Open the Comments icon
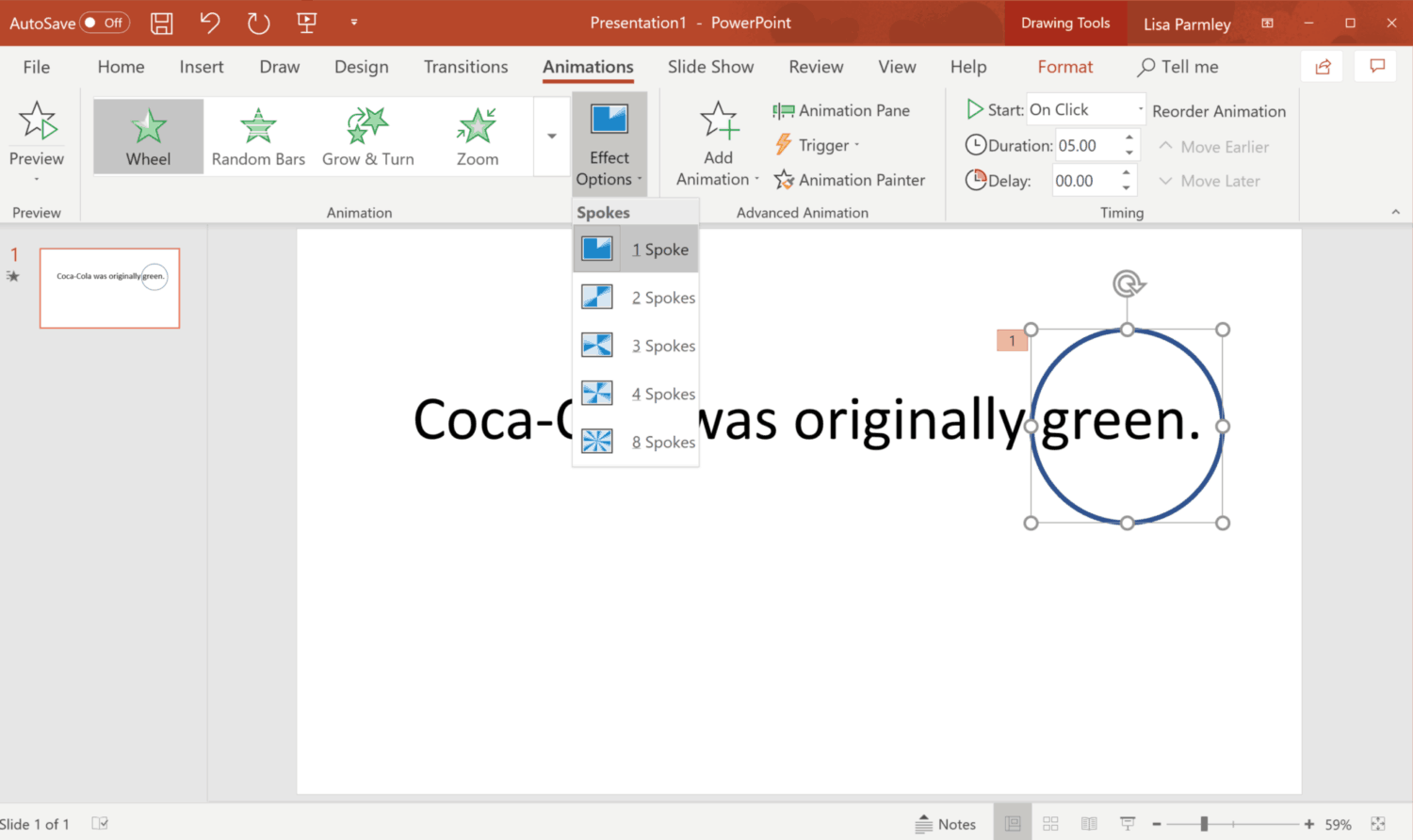 click(x=1377, y=66)
